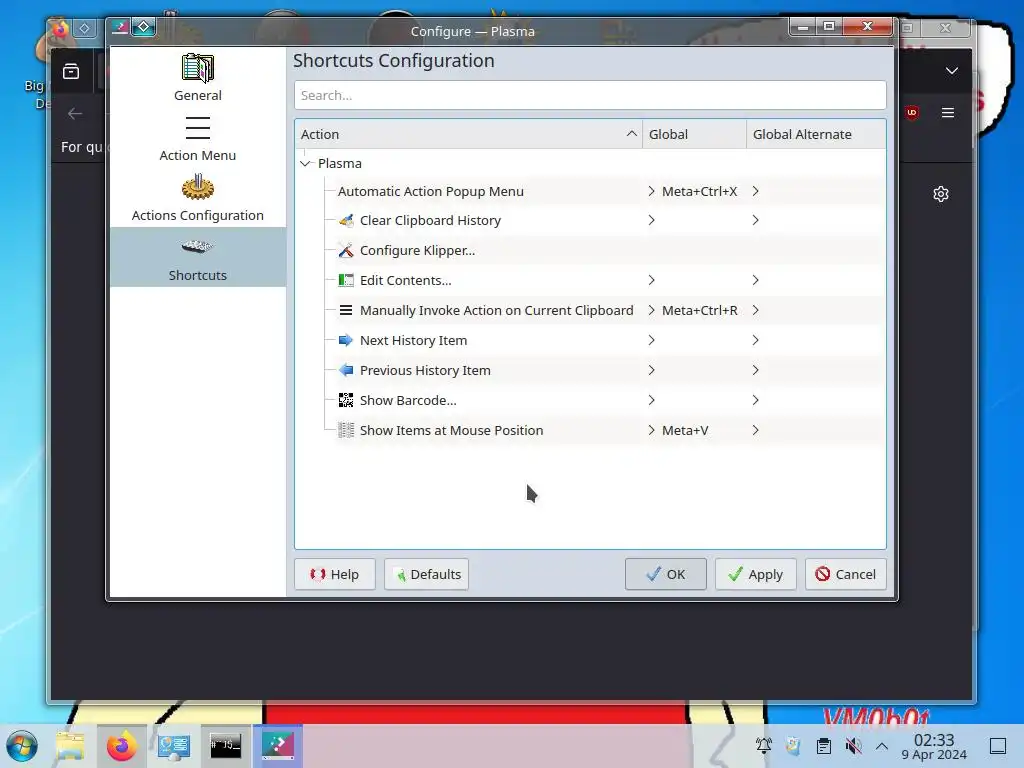
Task: Collapse the Plasma tree group
Action: (305, 163)
